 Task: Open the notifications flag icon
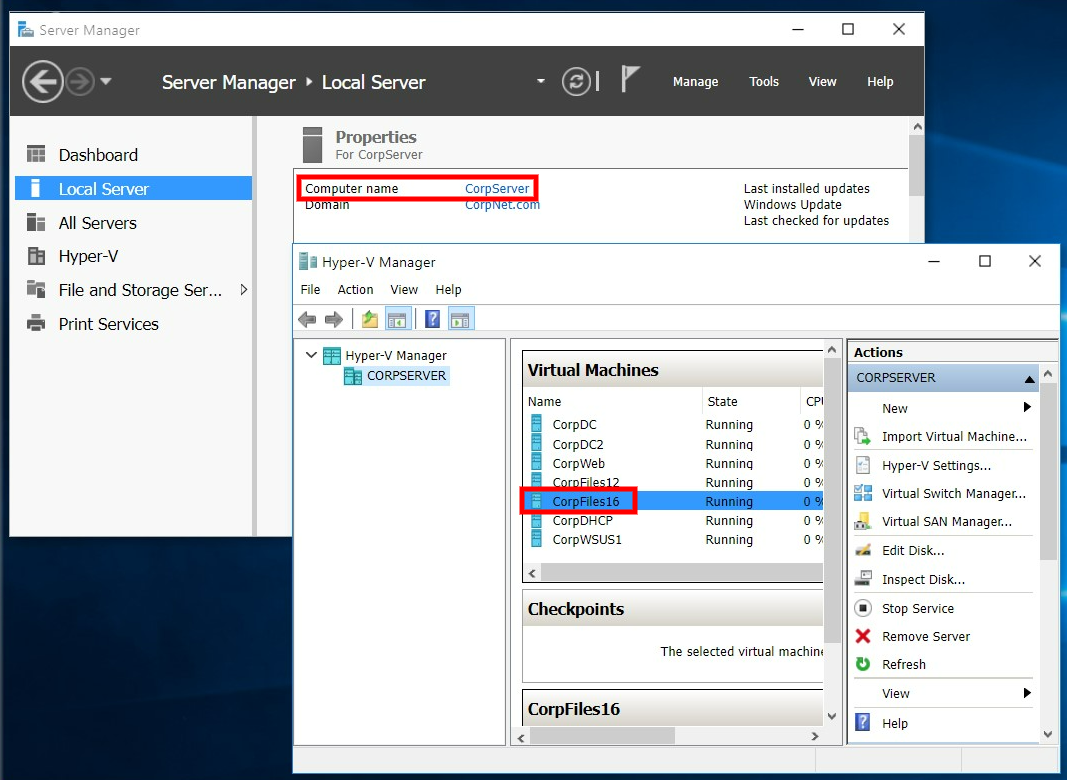(630, 79)
